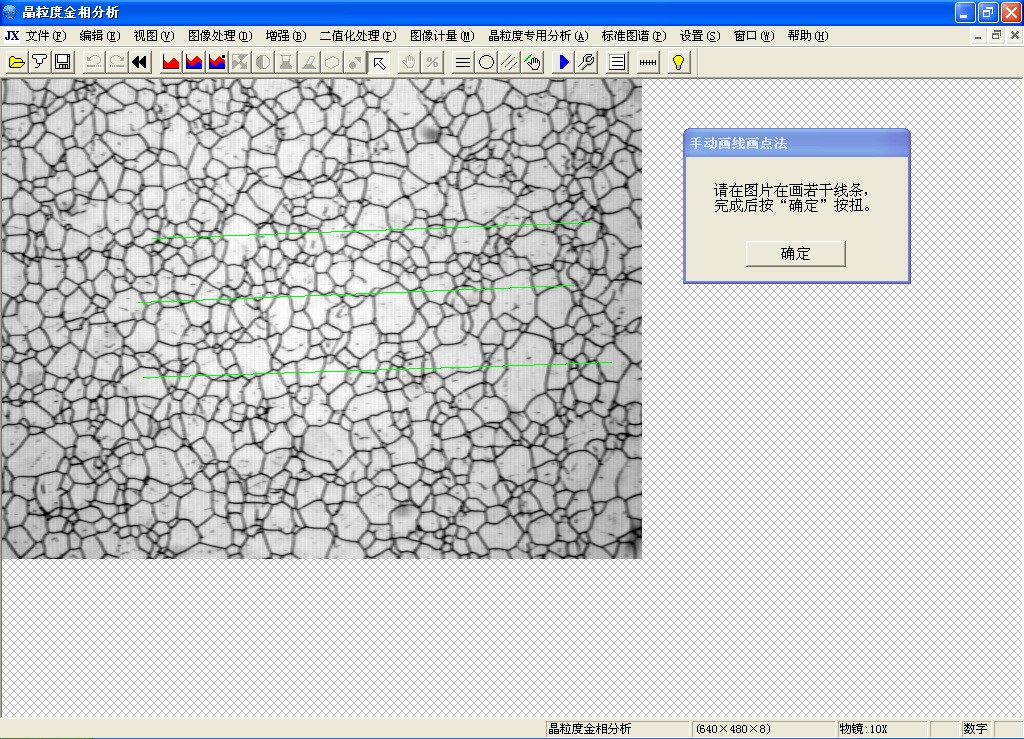Click the circle drawing tool icon

(x=486, y=62)
